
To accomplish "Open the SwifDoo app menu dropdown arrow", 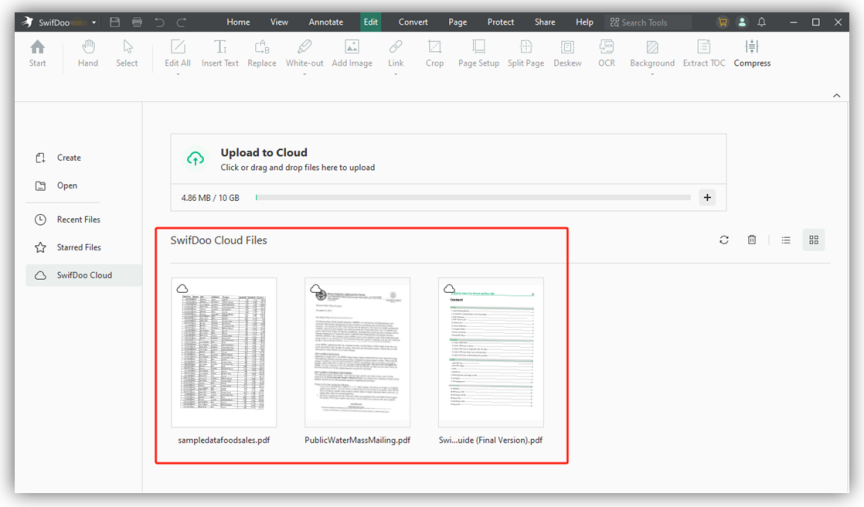I will pos(94,23).
